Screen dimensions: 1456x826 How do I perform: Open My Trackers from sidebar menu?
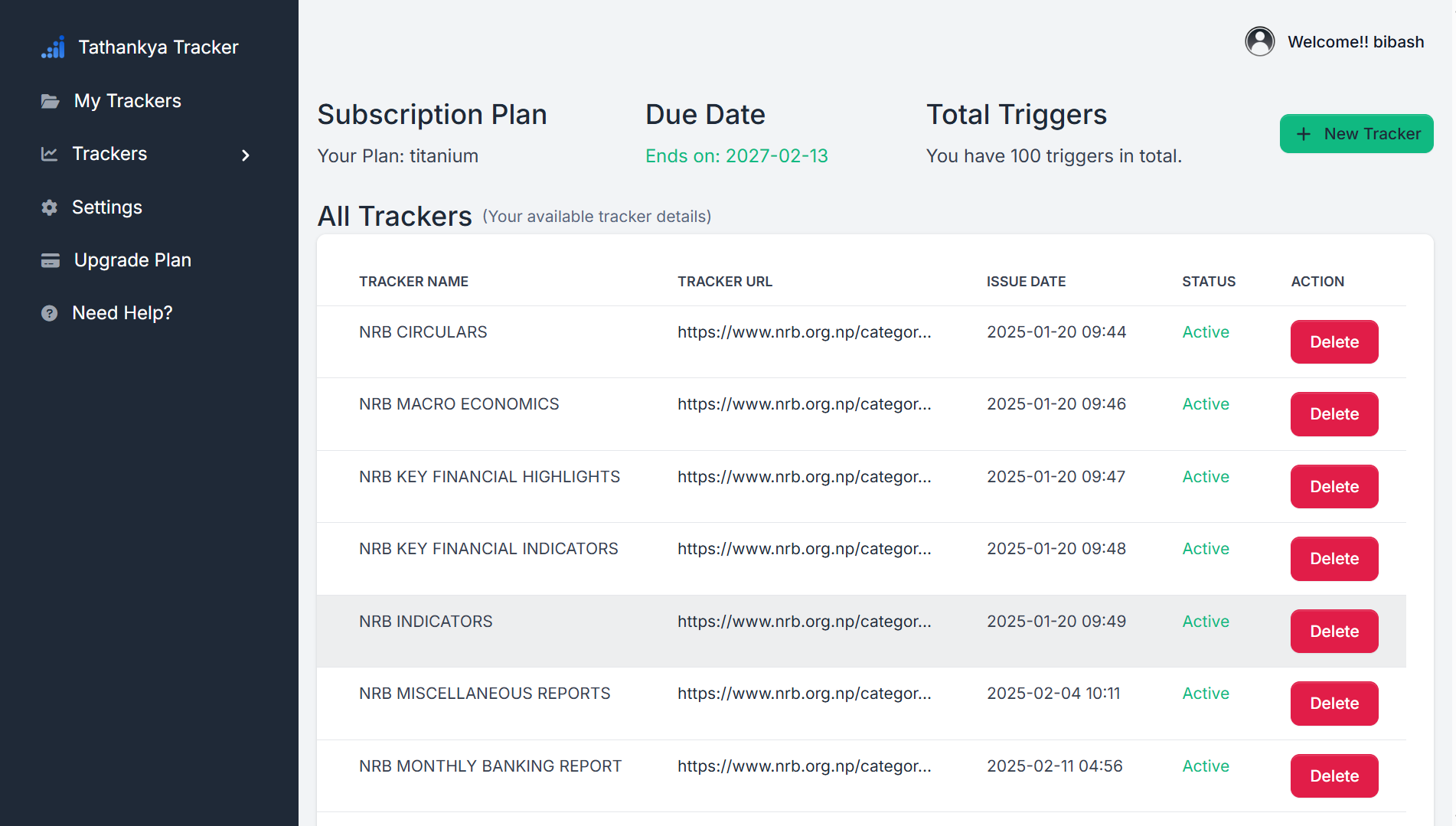point(127,100)
